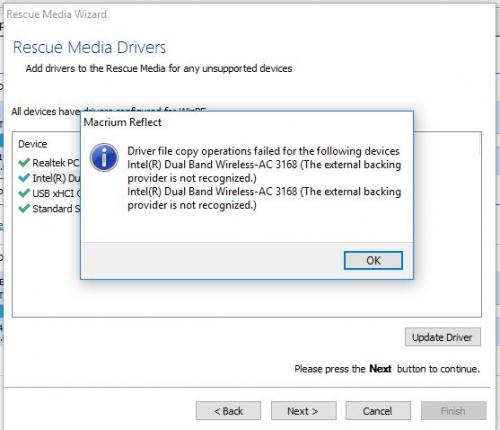Viewport: 500px width, 430px height.
Task: Proceed with the Next > button
Action: 303,411
